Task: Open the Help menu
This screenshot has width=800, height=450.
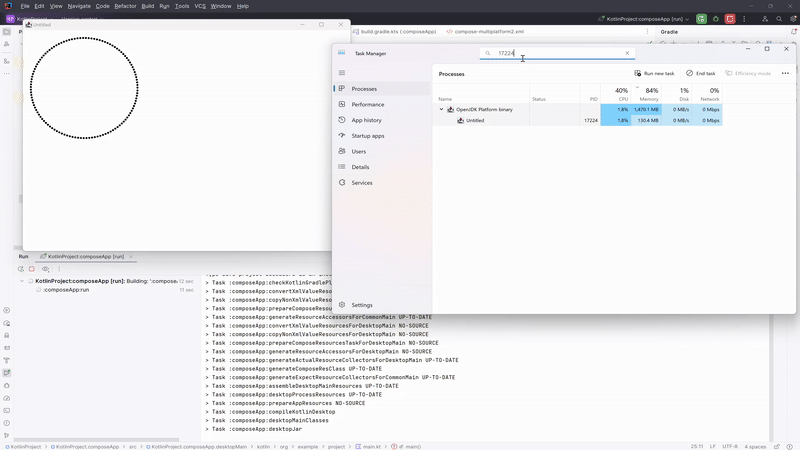Action: click(243, 6)
